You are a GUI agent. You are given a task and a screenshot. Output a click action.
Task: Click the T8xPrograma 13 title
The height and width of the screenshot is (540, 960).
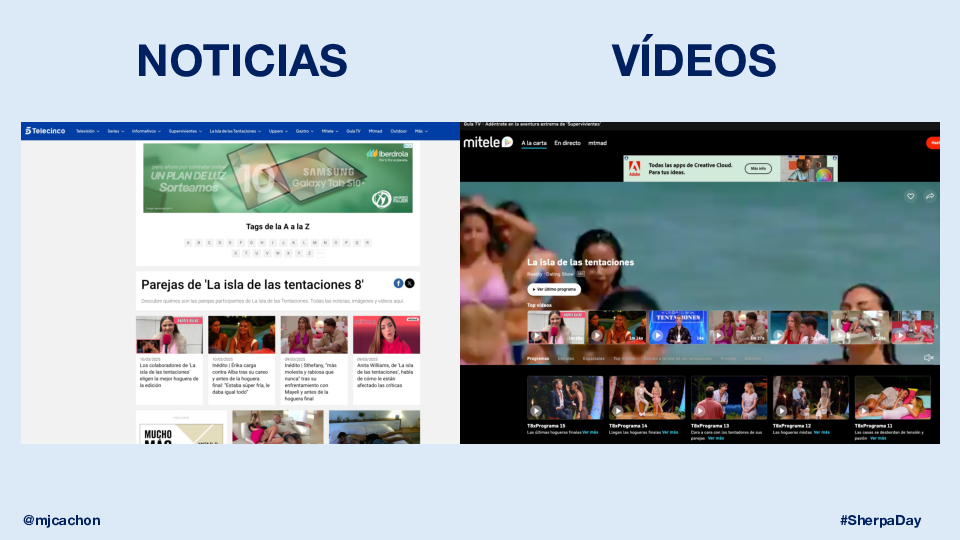[710, 426]
